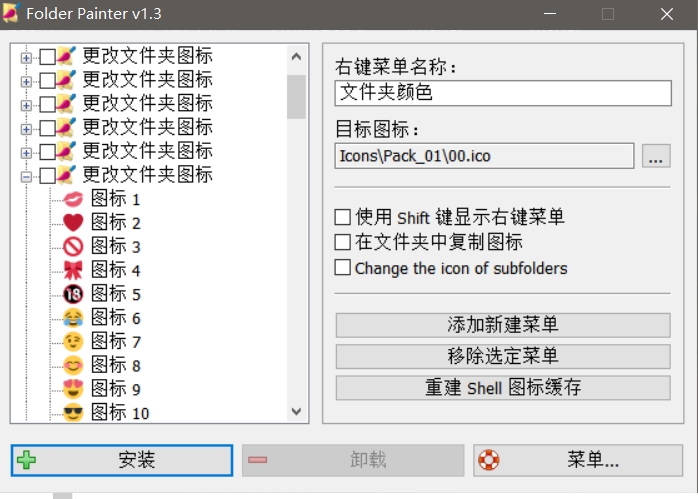This screenshot has height=499, width=698.
Task: Select the 图标 7 label
Action: coord(116,342)
